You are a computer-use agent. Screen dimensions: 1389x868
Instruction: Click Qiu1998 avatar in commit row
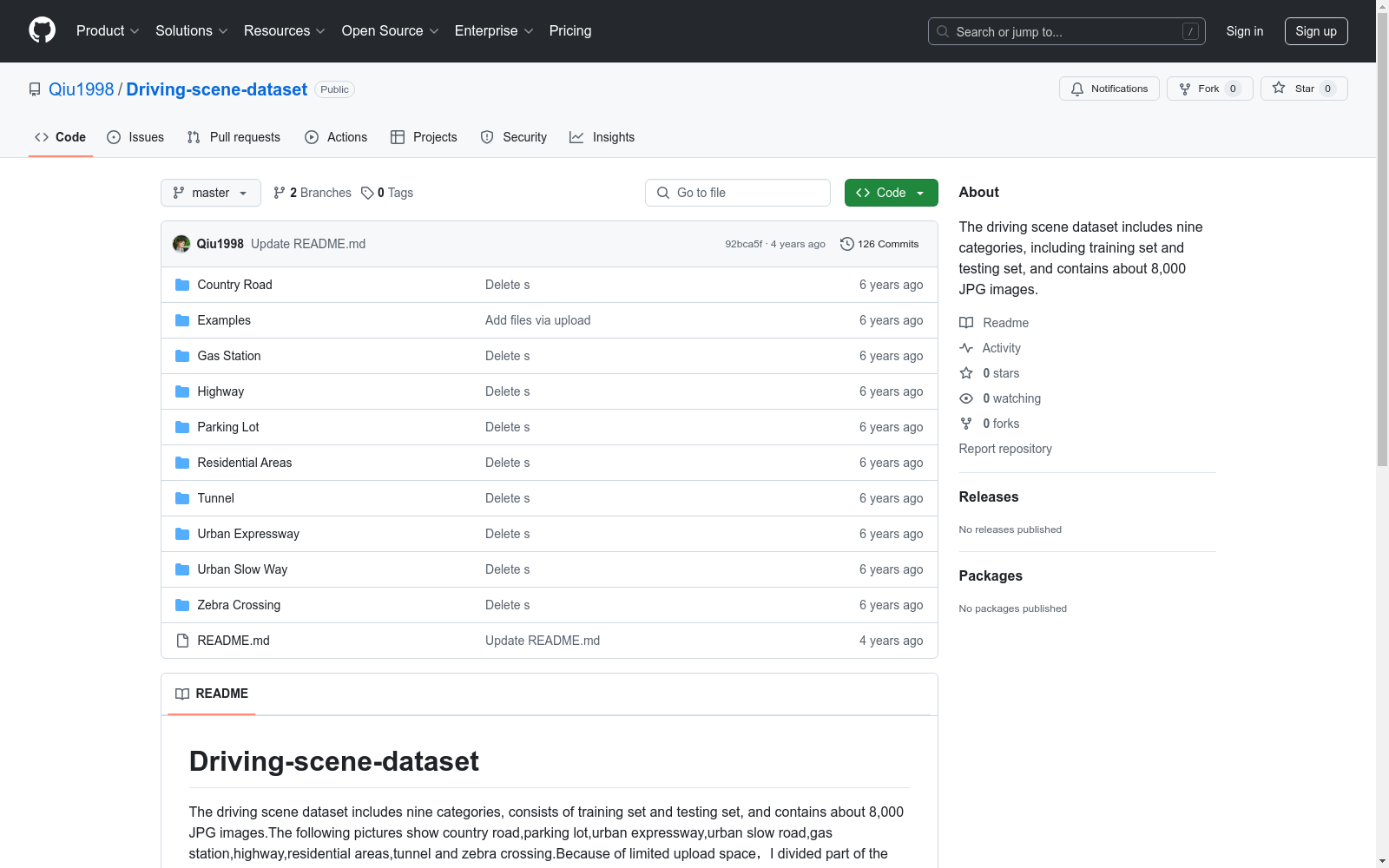coord(181,244)
